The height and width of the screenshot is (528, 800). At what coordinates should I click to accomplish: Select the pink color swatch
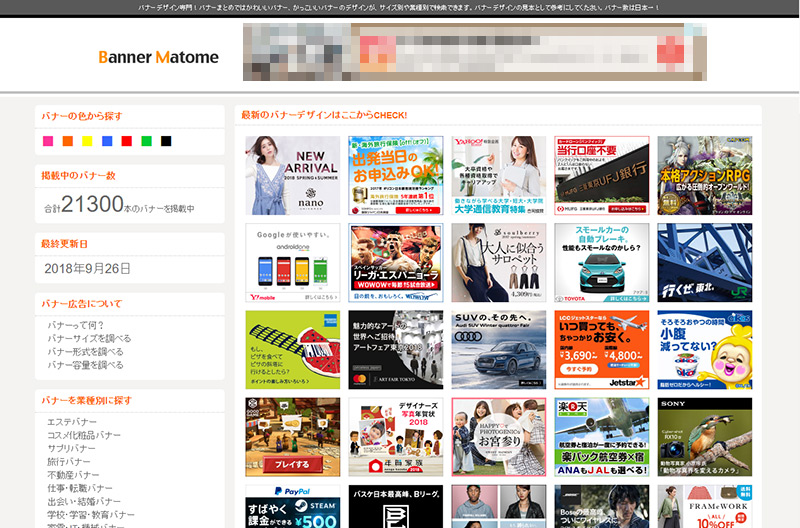click(x=48, y=141)
